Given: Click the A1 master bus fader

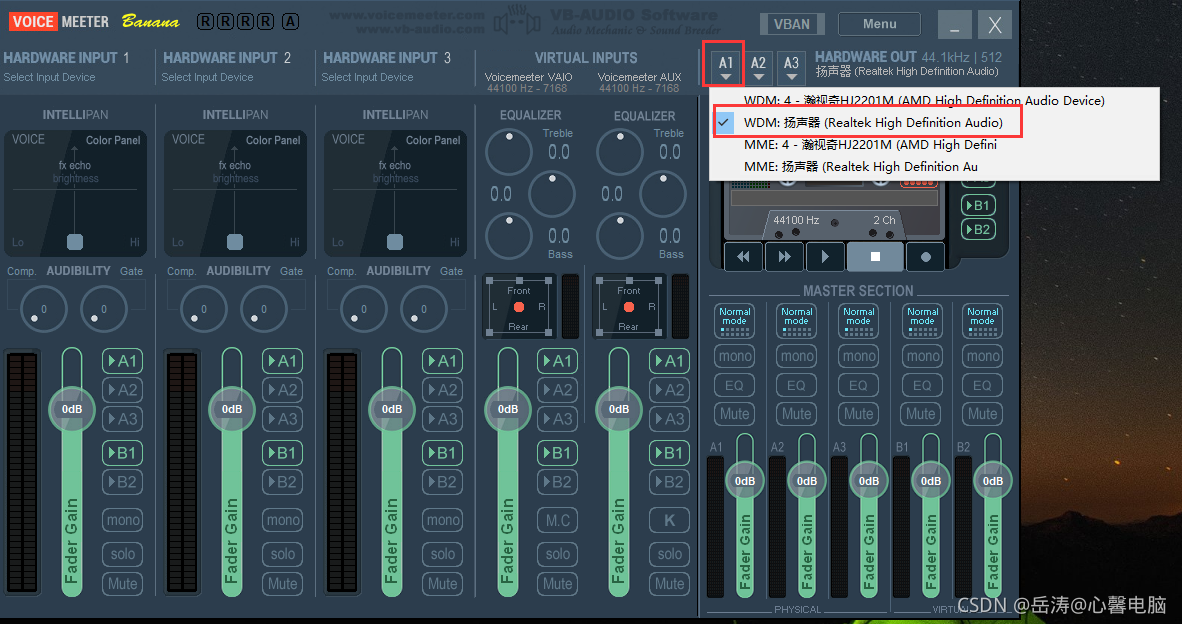Looking at the screenshot, I should pos(745,481).
